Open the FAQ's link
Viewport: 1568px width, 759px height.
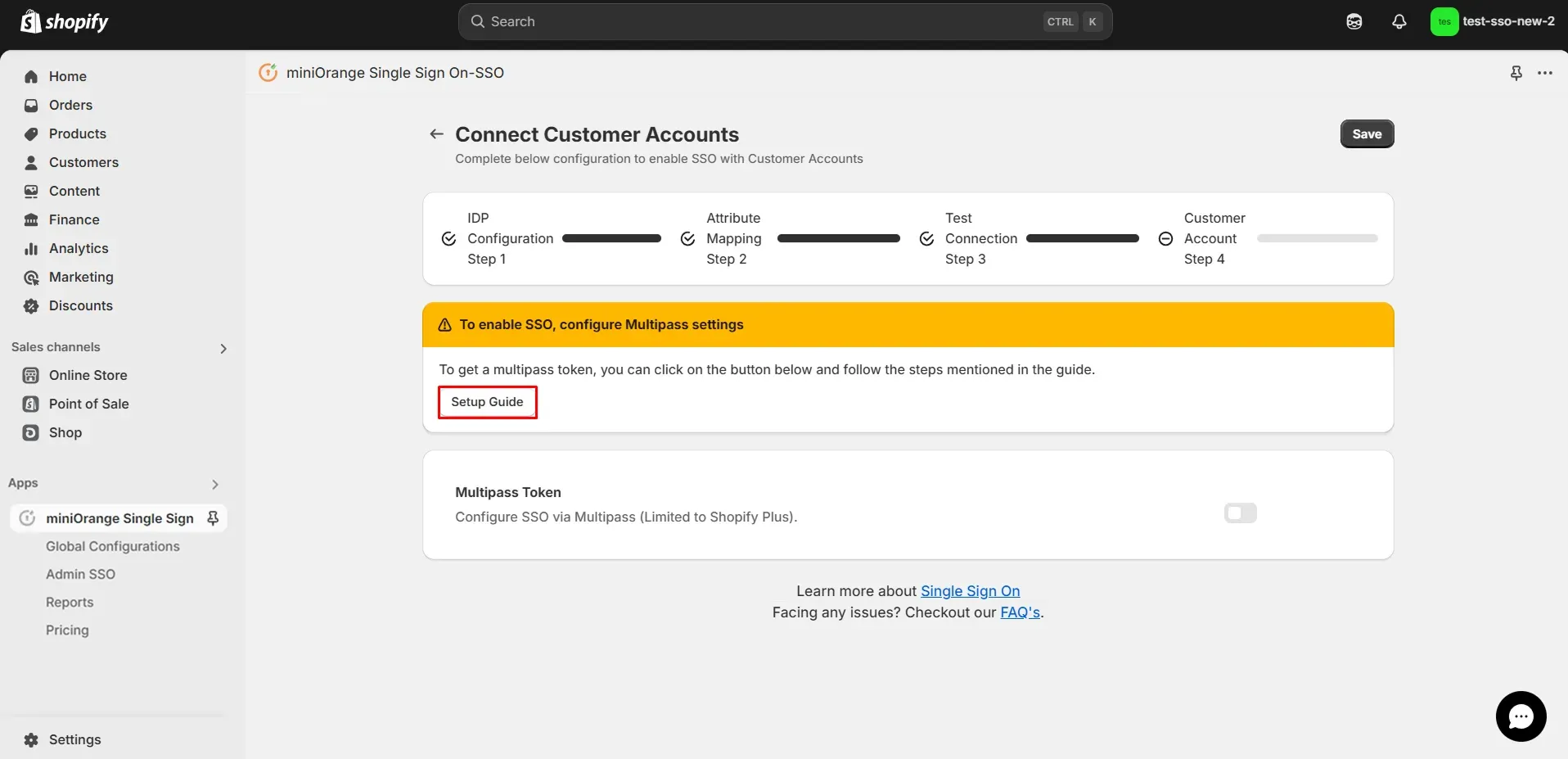1020,612
